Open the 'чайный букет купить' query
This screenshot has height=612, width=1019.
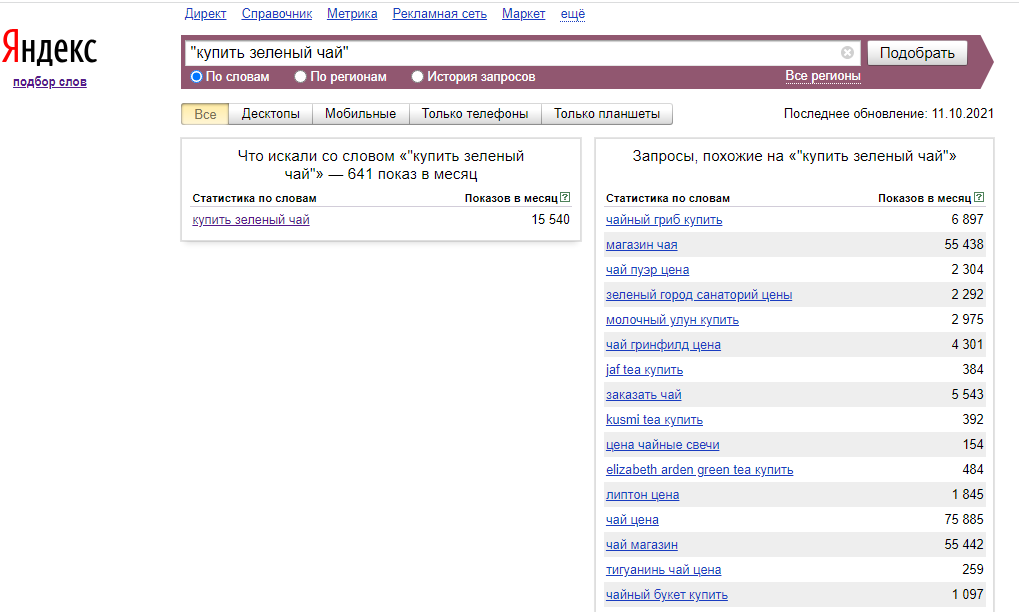coord(667,595)
